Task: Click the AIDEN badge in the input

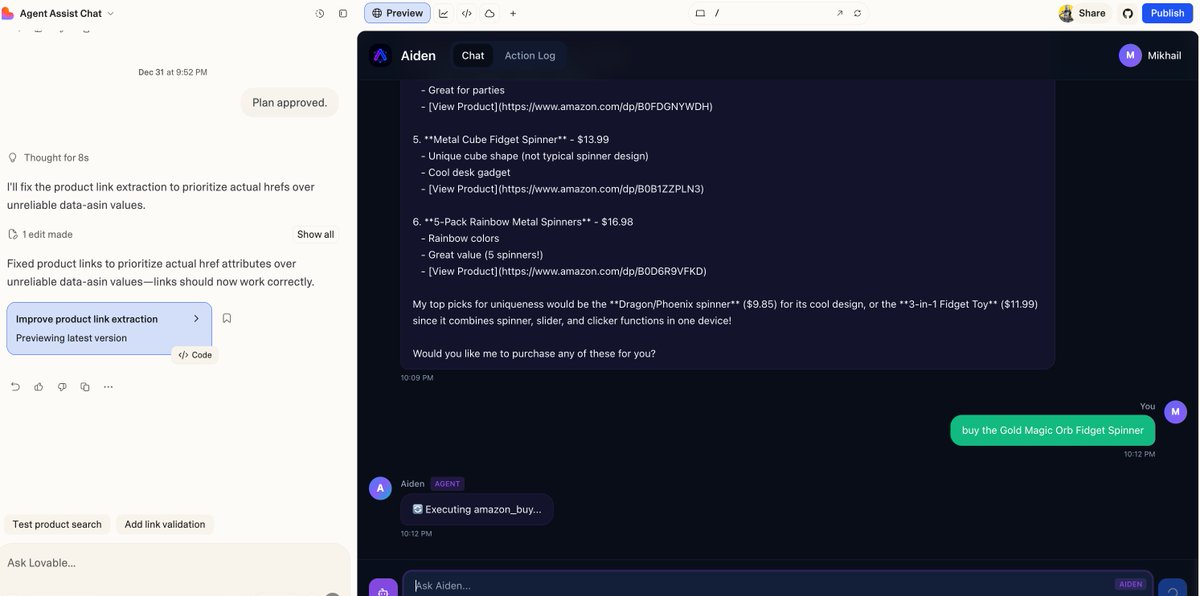Action: tap(1130, 584)
